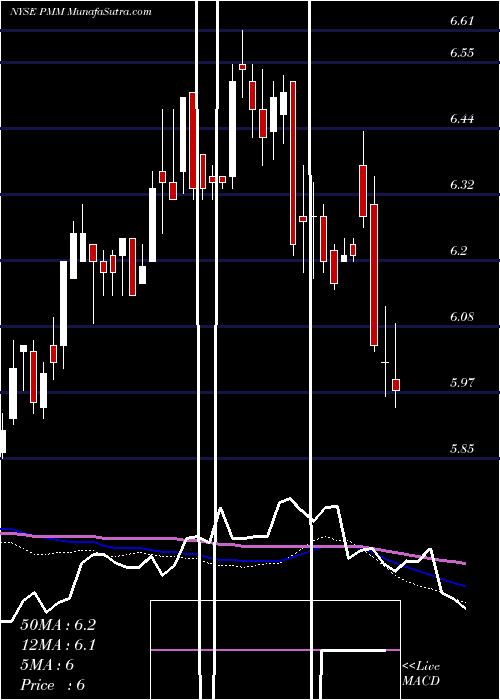Select the 5.97 price axis label
Image resolution: width=500 pixels, height=700 pixels.
point(462,382)
